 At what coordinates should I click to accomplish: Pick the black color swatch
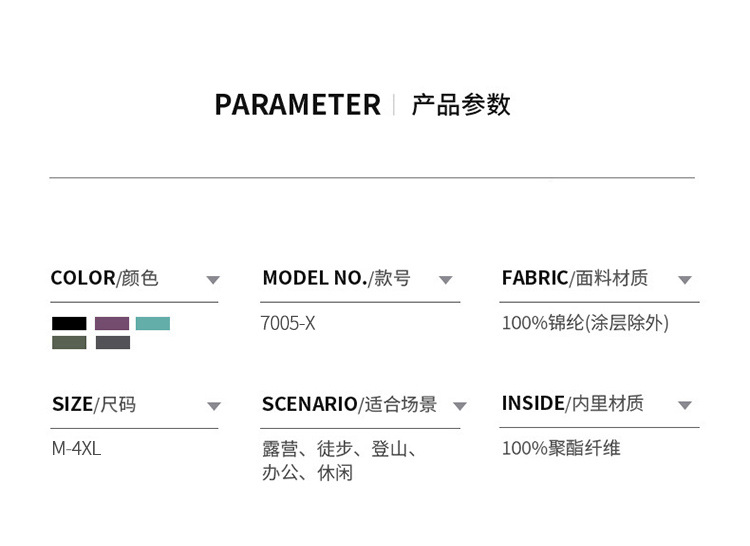click(69, 323)
